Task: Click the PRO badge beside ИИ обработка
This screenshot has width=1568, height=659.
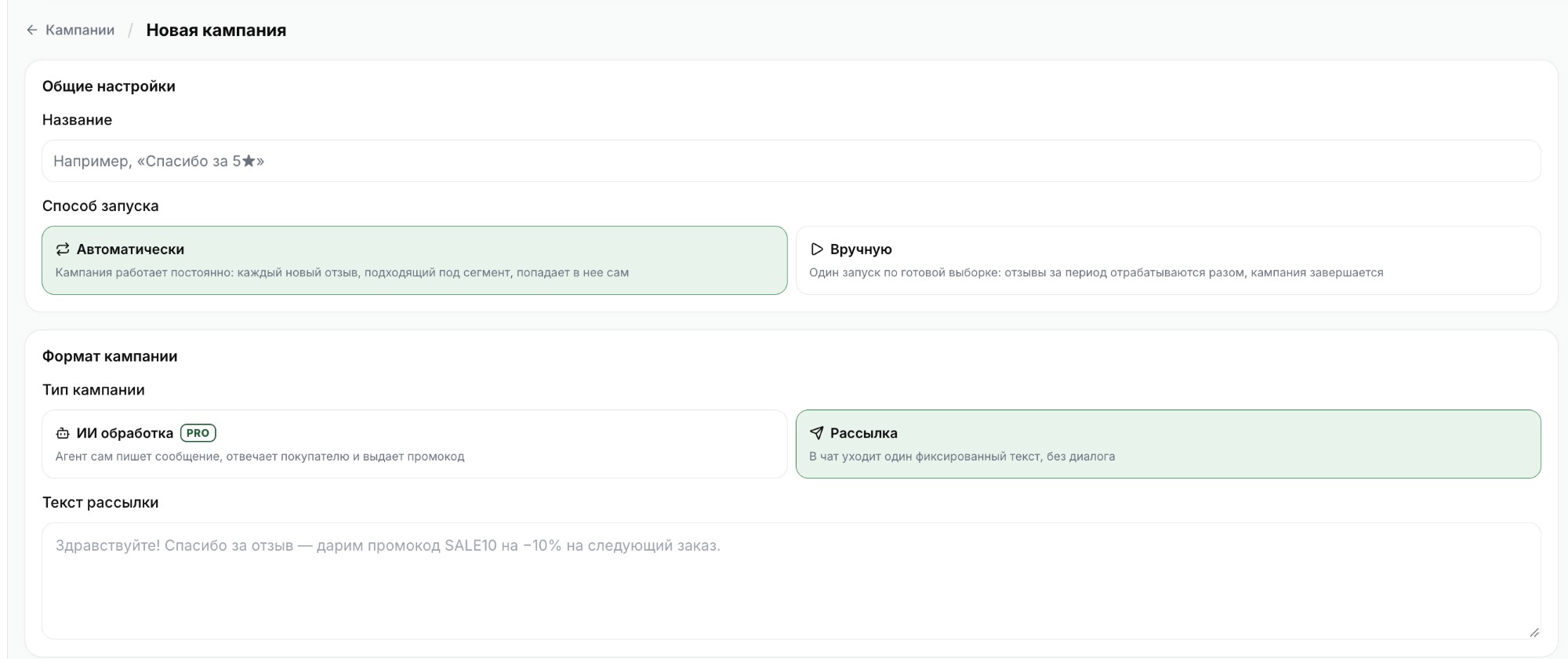Action: (198, 433)
